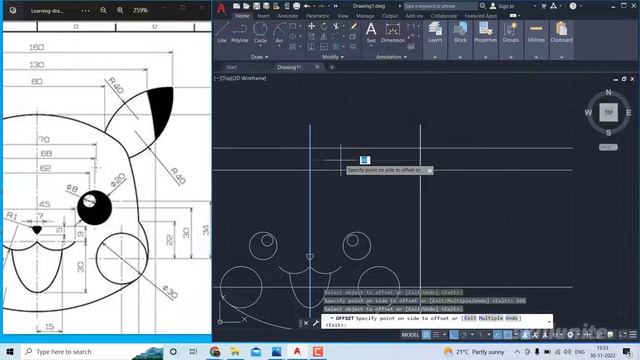The image size is (640, 360).
Task: Select the Circle tool
Action: 260,32
